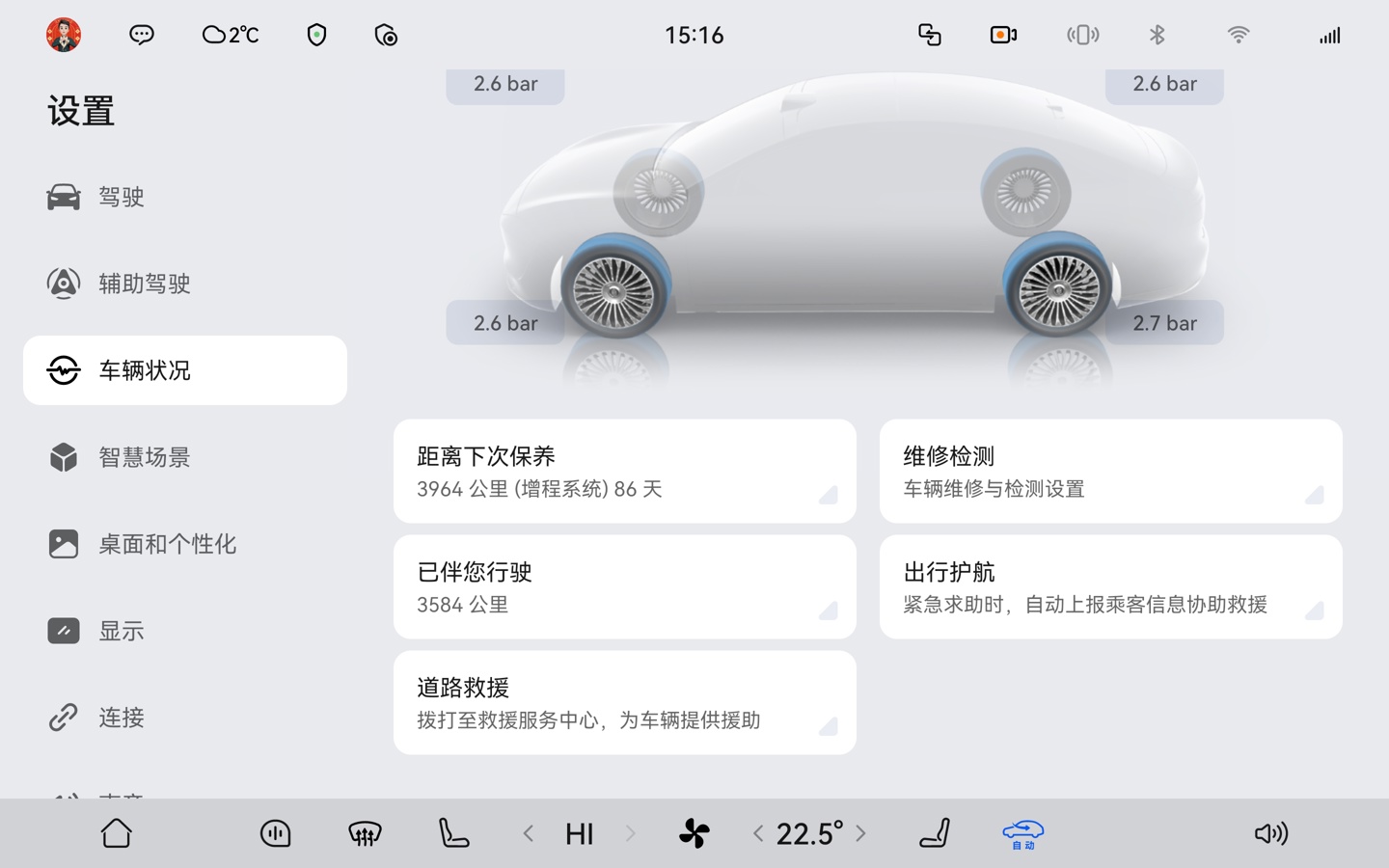The width and height of the screenshot is (1389, 868).
Task: Open the 已伴您行驶 mileage card
Action: coord(624,587)
